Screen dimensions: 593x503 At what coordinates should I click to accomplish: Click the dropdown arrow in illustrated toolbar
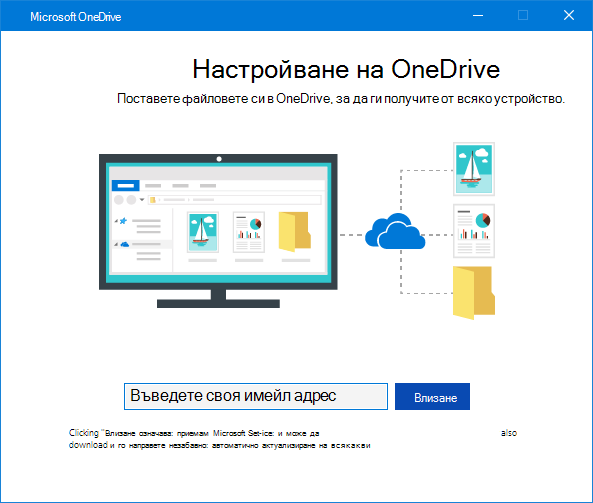coord(142,199)
